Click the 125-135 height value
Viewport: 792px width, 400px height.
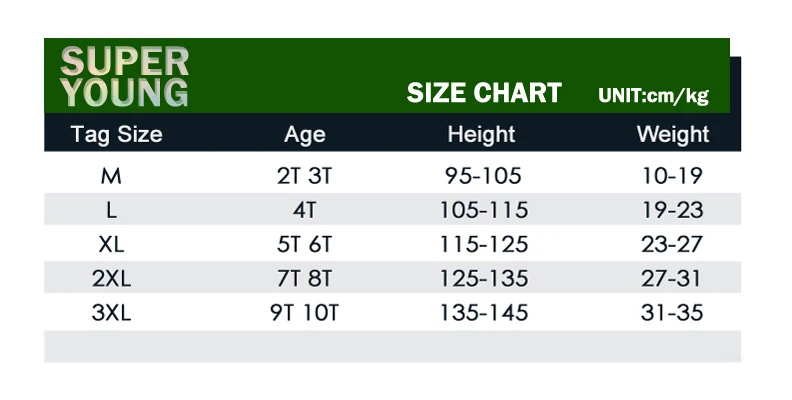coord(484,279)
